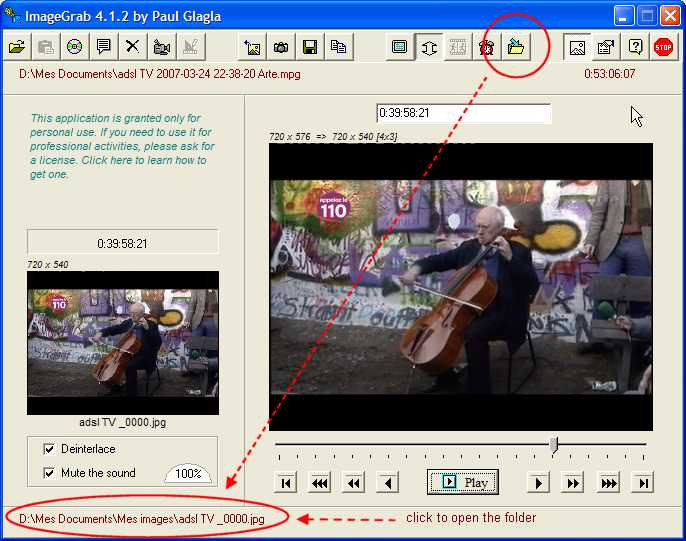Click the photo camera snapshot icon
686x541 pixels.
(281, 46)
